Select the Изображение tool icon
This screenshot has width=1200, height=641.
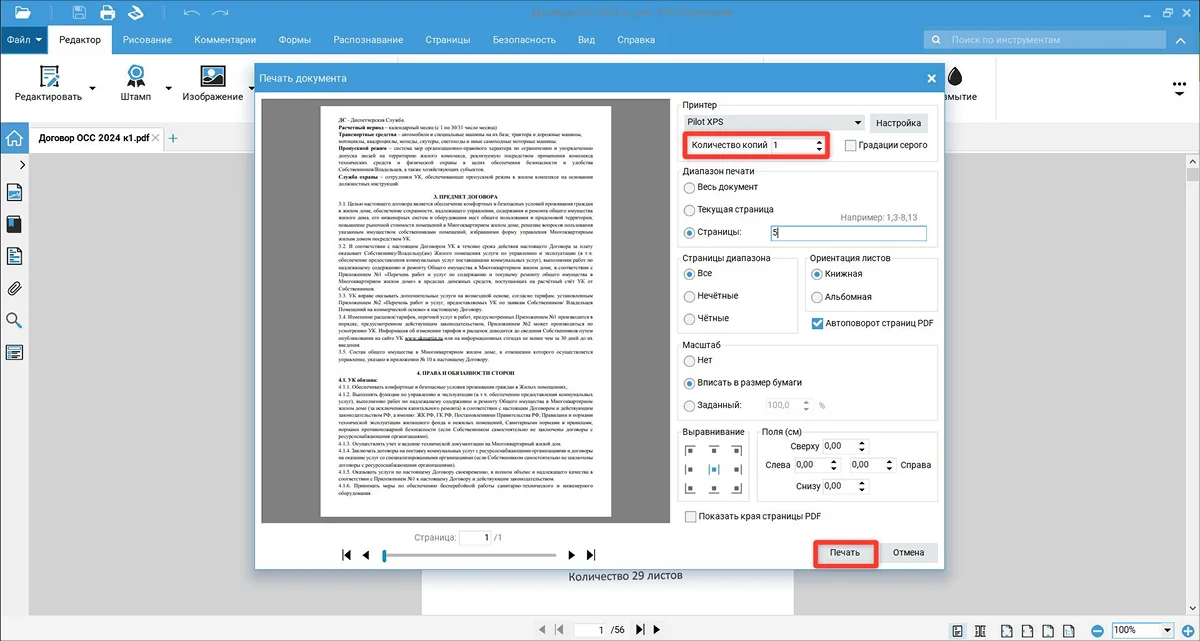pos(212,76)
